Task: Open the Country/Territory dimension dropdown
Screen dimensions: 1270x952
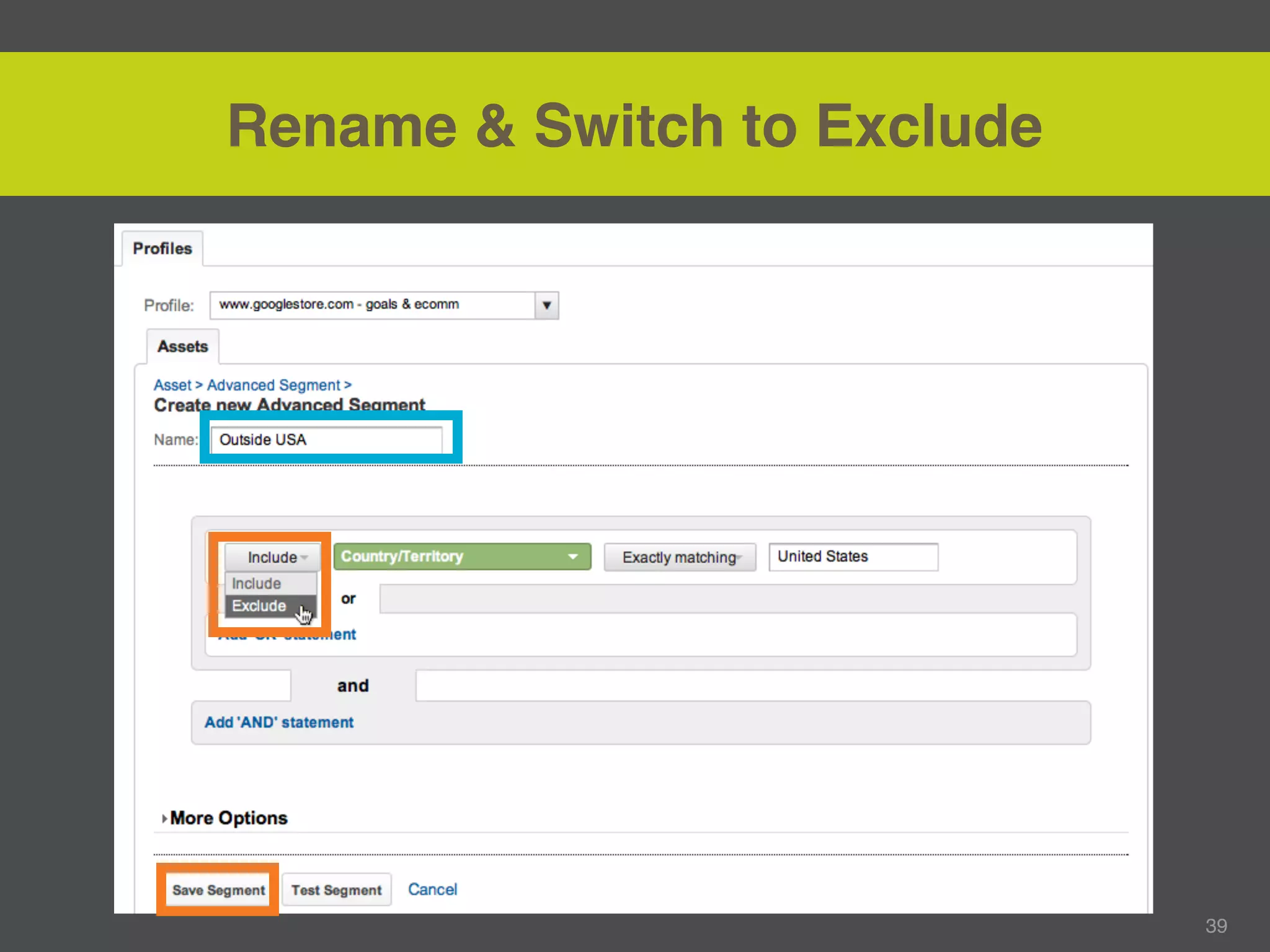Action: (462, 557)
